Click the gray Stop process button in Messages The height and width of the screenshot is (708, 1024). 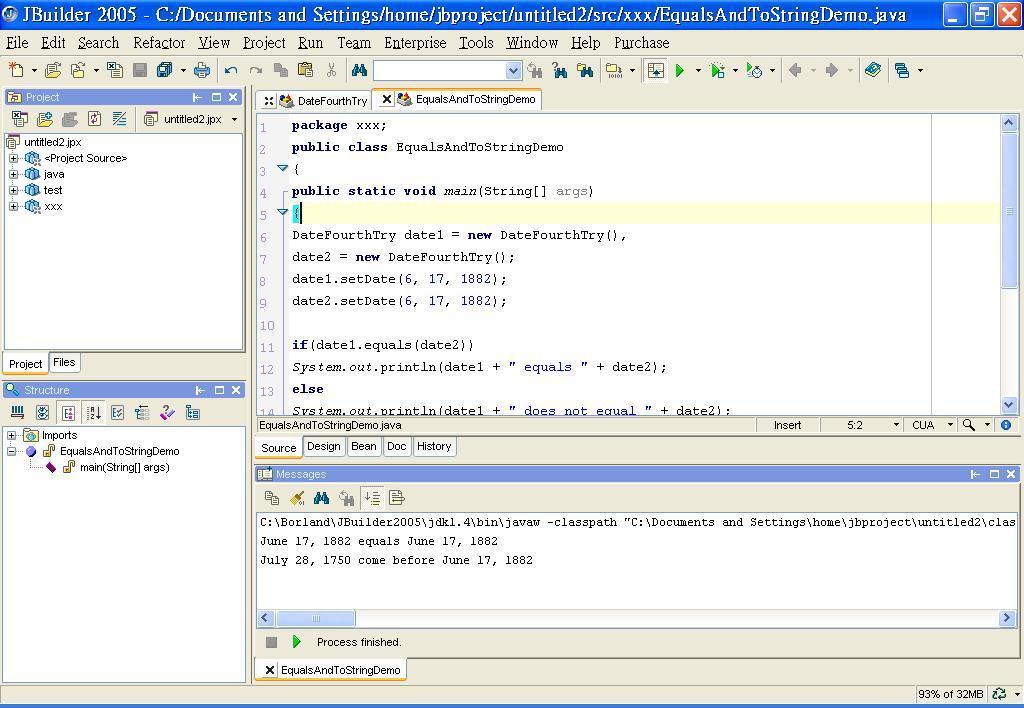272,642
